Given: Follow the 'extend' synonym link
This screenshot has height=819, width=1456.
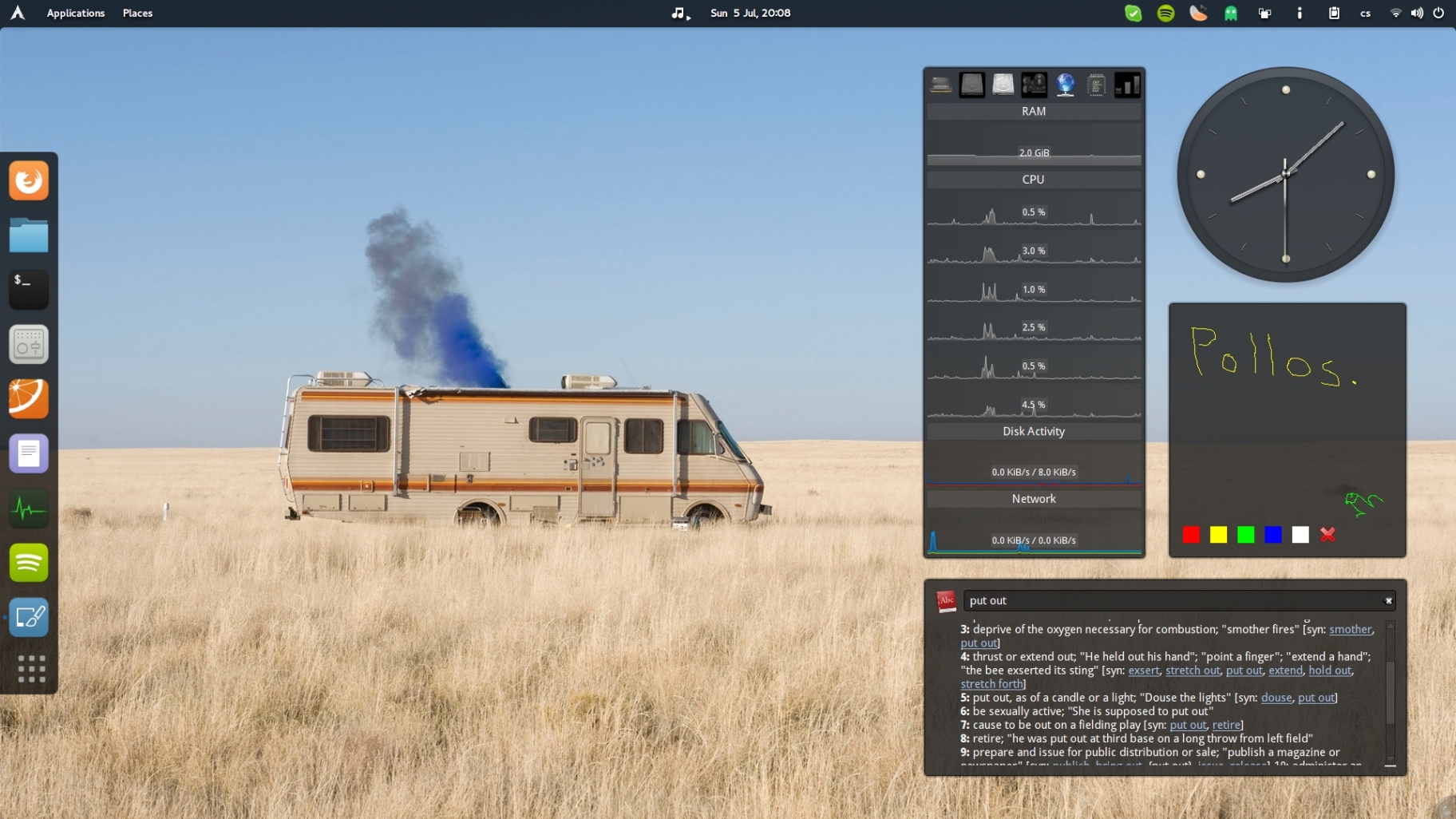Looking at the screenshot, I should point(1285,671).
